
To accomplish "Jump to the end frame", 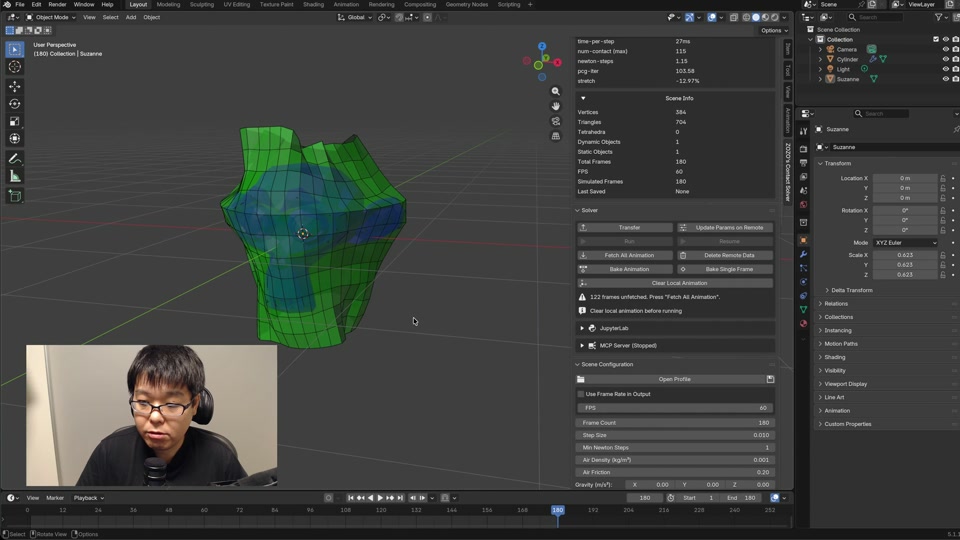I will (x=400, y=498).
